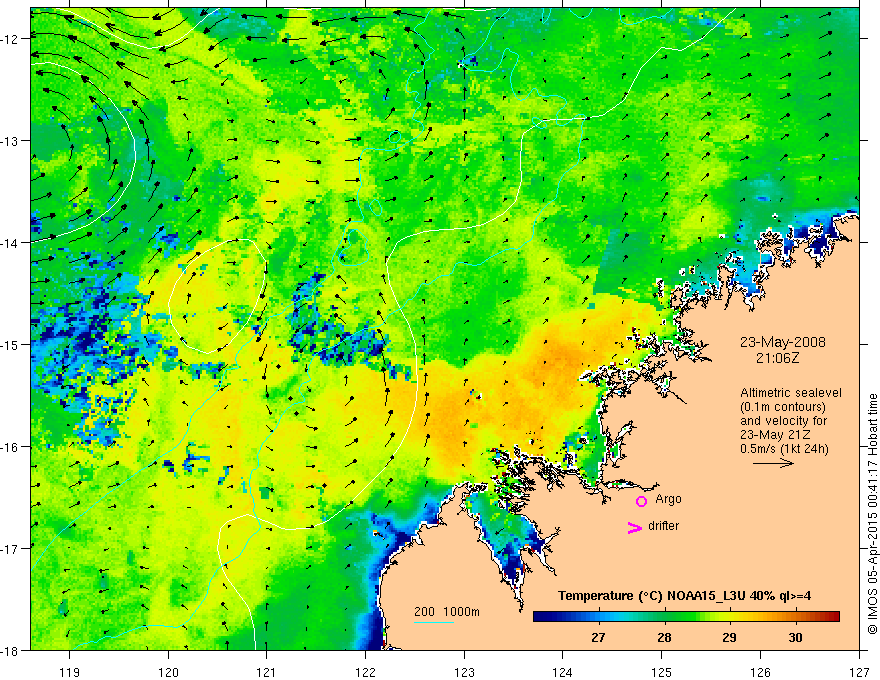Screen dimensions: 880x680
Task: Click the '(0.1m contours)' caption line
Action: tap(783, 407)
